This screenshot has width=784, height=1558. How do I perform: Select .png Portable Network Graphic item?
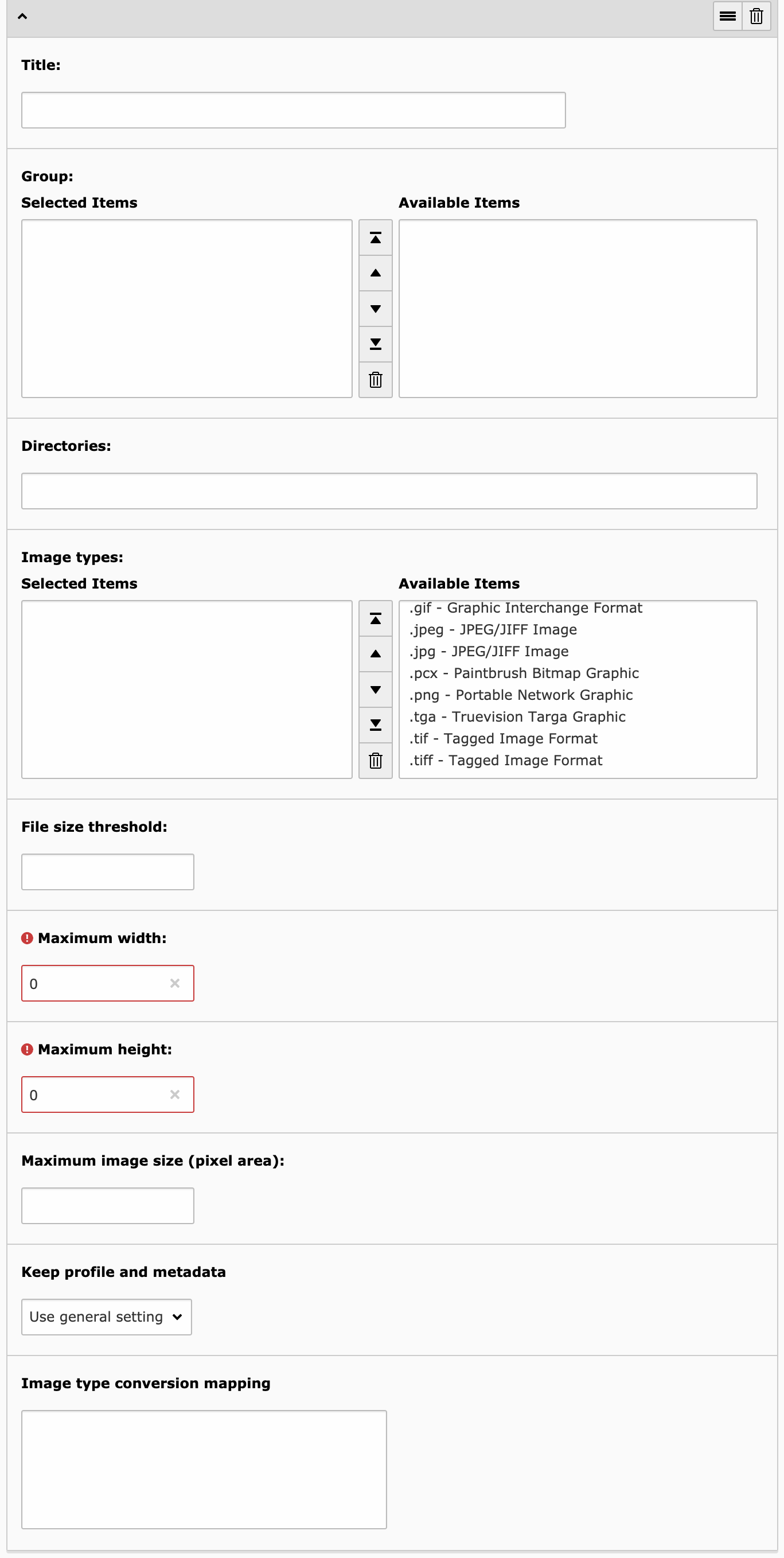(x=520, y=695)
